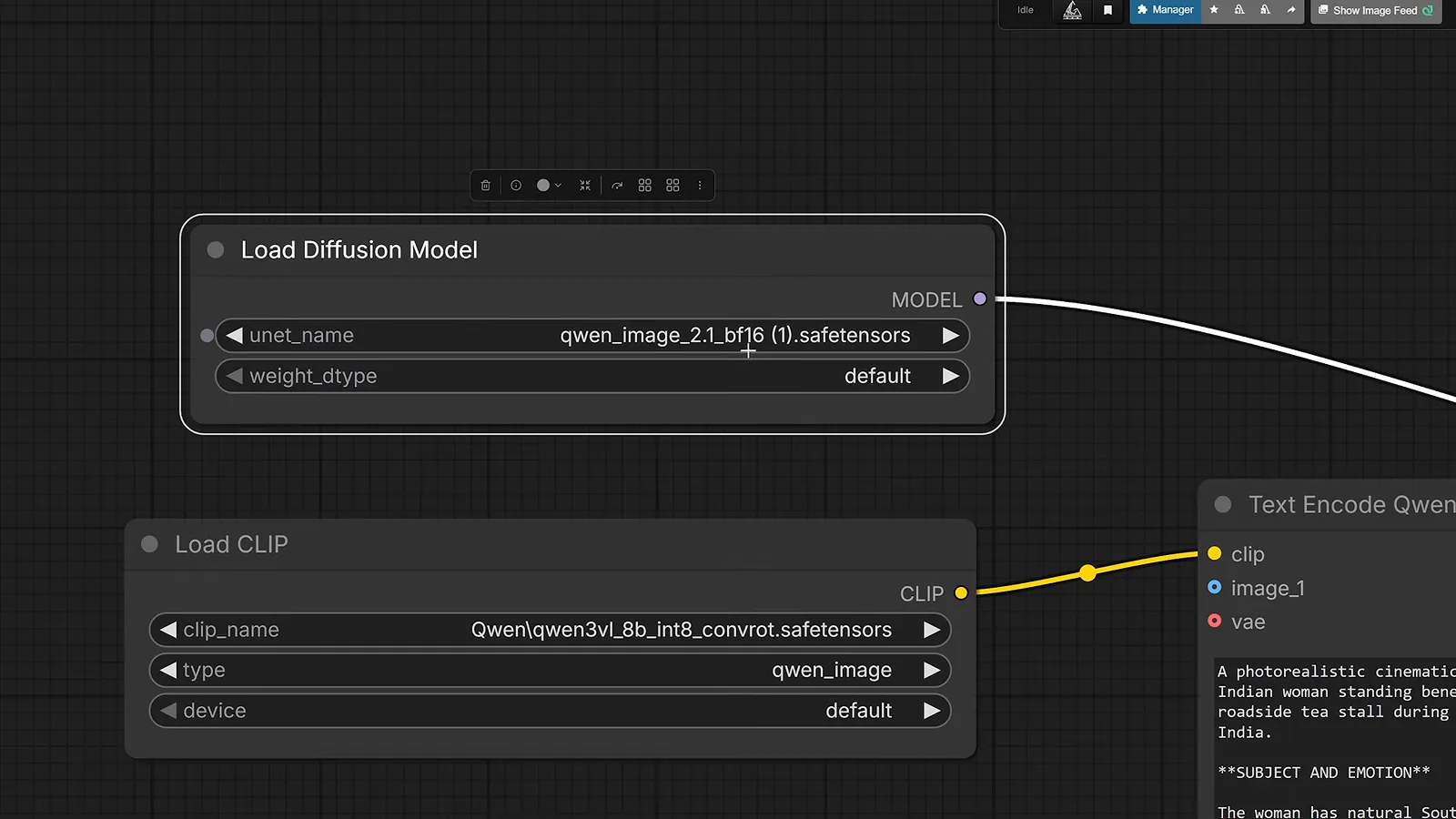Click the yellow clip input socket

(x=1215, y=553)
